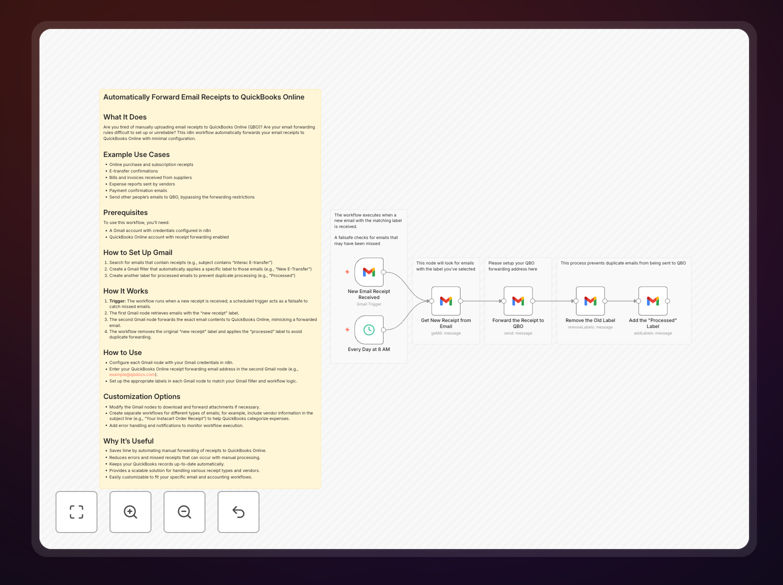
Task: Click the 'Why It's Useful' heading
Action: (x=128, y=441)
